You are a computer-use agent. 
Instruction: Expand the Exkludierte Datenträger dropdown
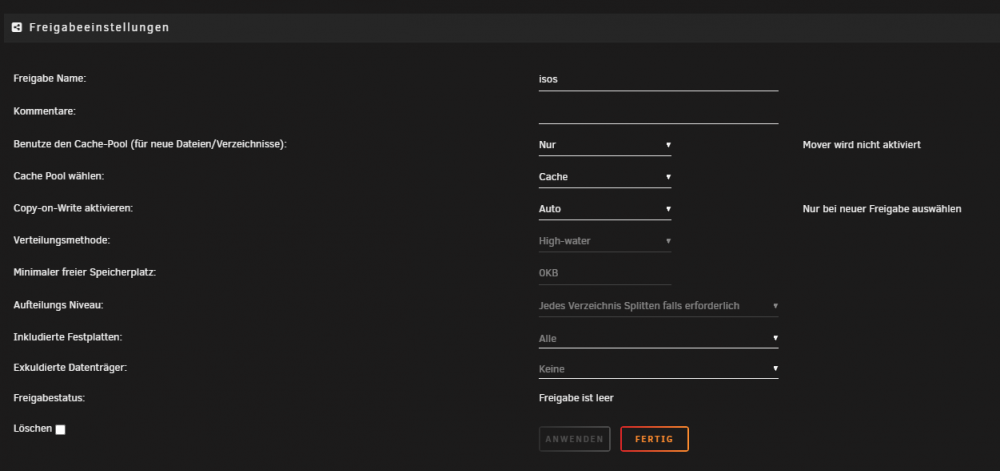(x=658, y=369)
